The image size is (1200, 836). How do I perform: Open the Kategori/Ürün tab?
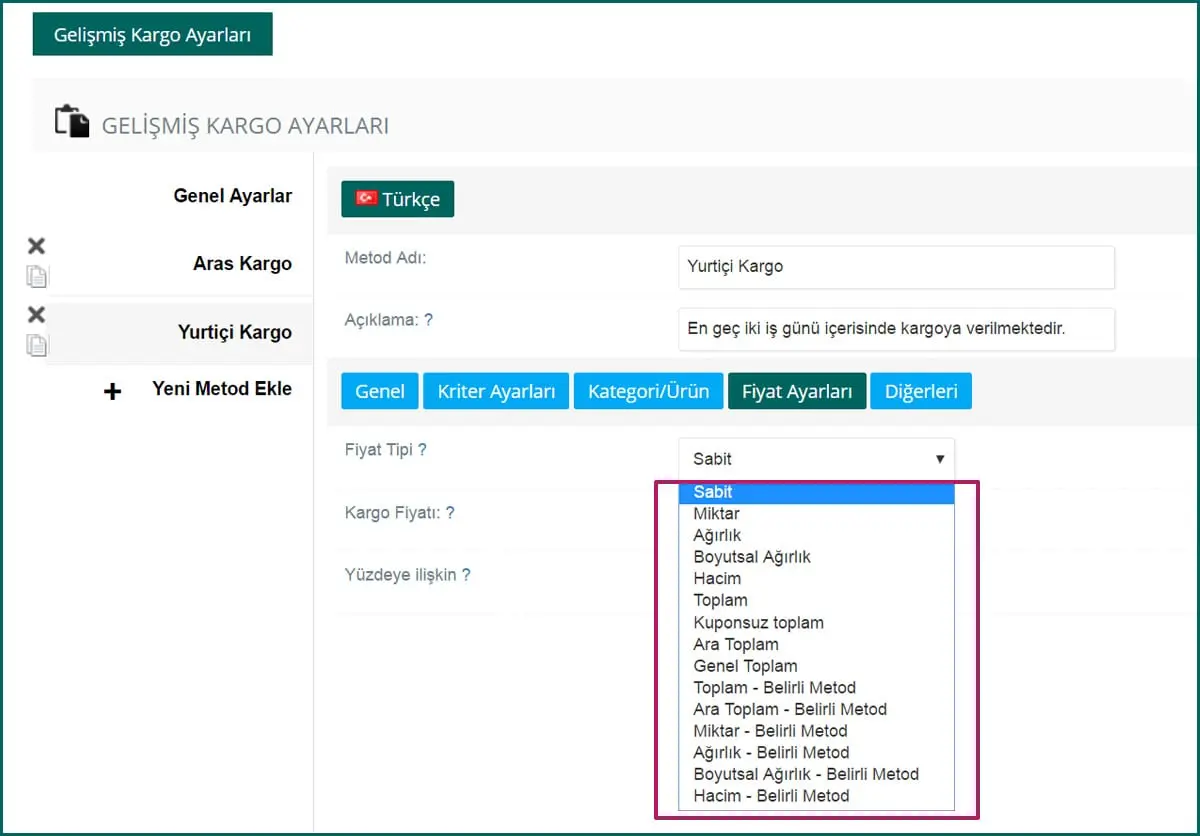tap(648, 391)
